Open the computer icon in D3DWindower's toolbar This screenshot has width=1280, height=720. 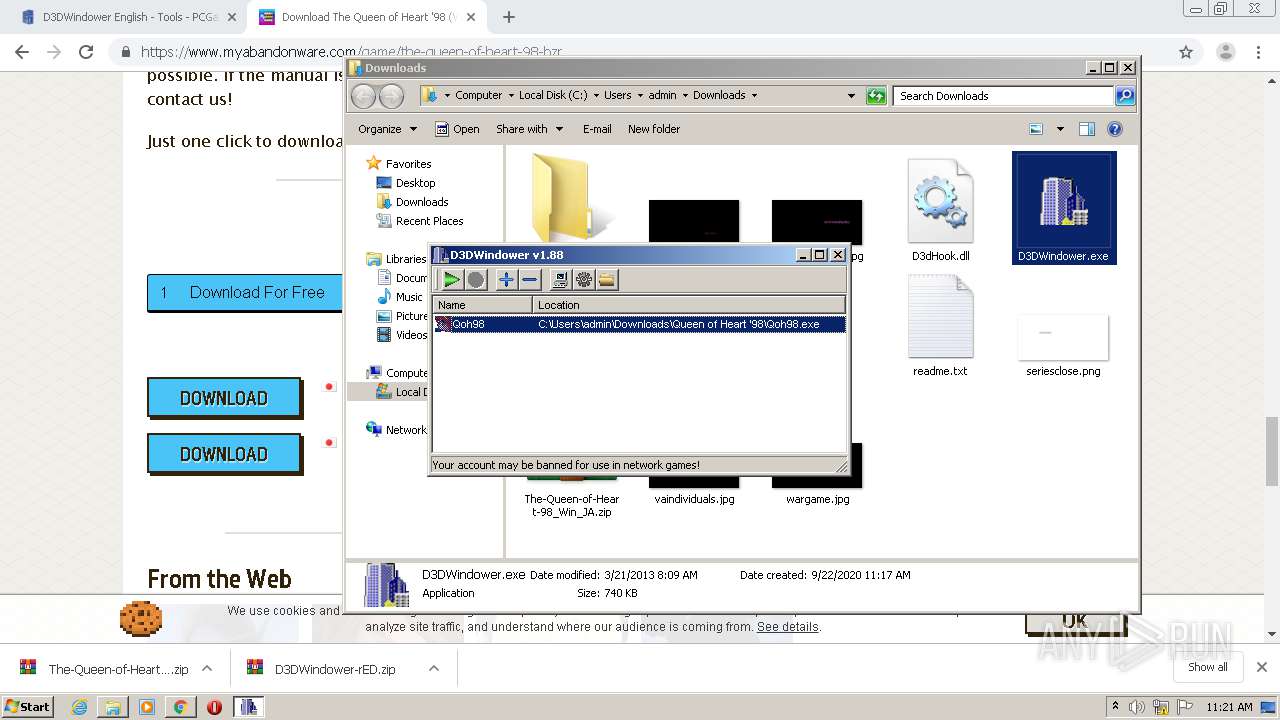pyautogui.click(x=560, y=280)
